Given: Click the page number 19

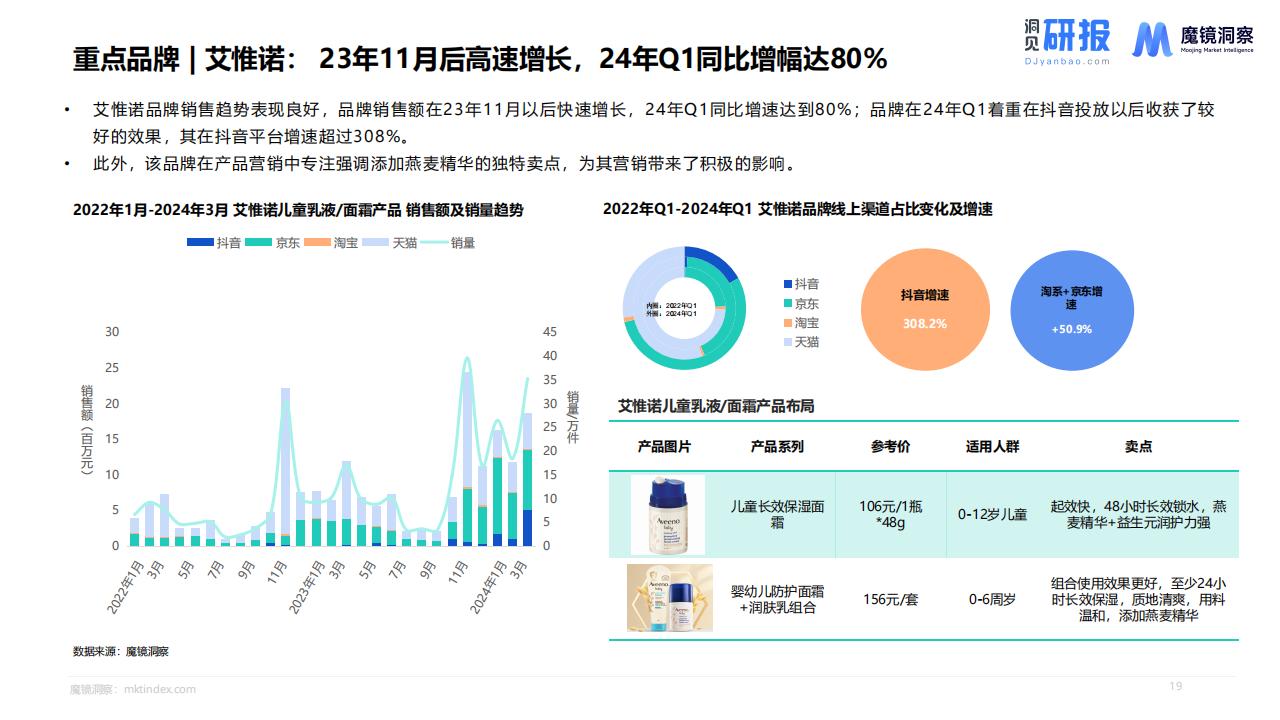Looking at the screenshot, I should click(x=1176, y=686).
